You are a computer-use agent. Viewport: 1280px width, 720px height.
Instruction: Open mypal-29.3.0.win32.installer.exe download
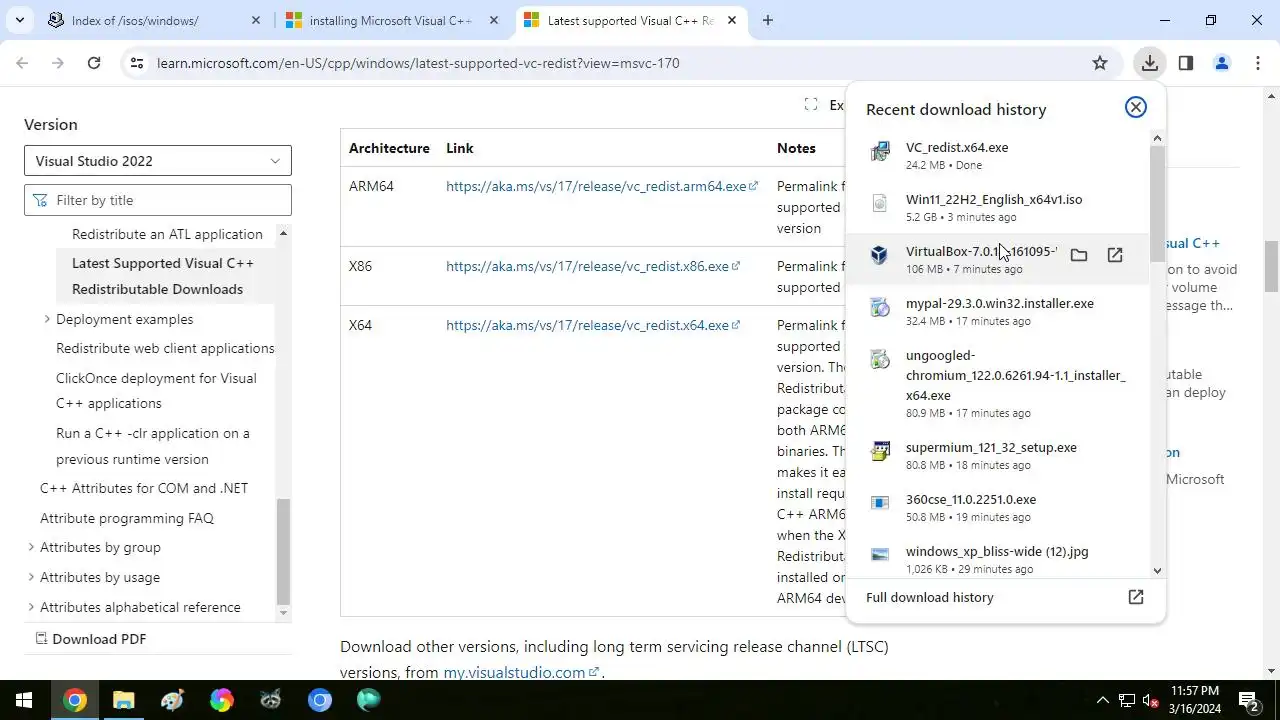[1000, 311]
